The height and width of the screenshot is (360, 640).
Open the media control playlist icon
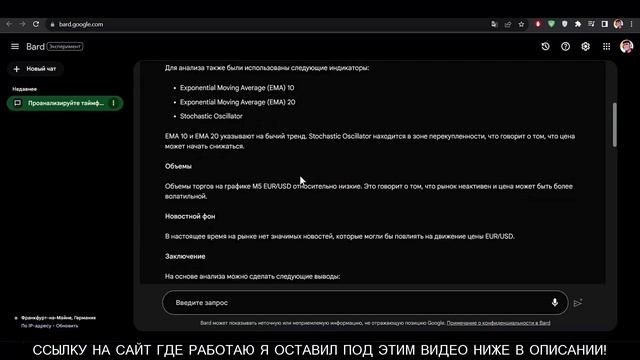[x=591, y=24]
